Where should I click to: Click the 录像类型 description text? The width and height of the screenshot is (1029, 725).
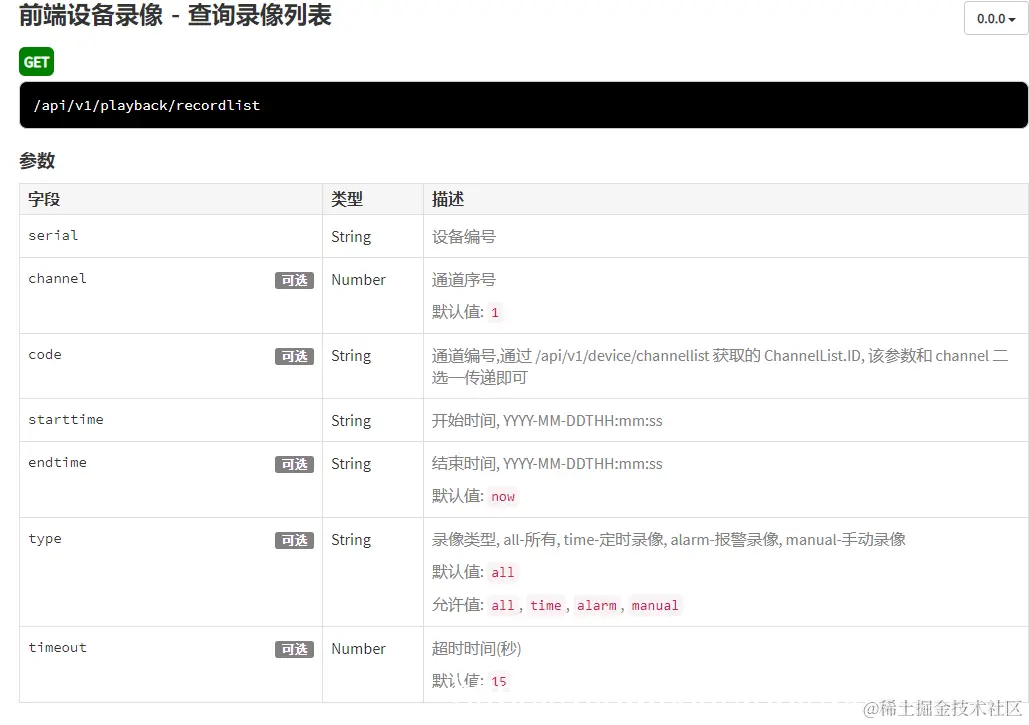click(x=668, y=539)
